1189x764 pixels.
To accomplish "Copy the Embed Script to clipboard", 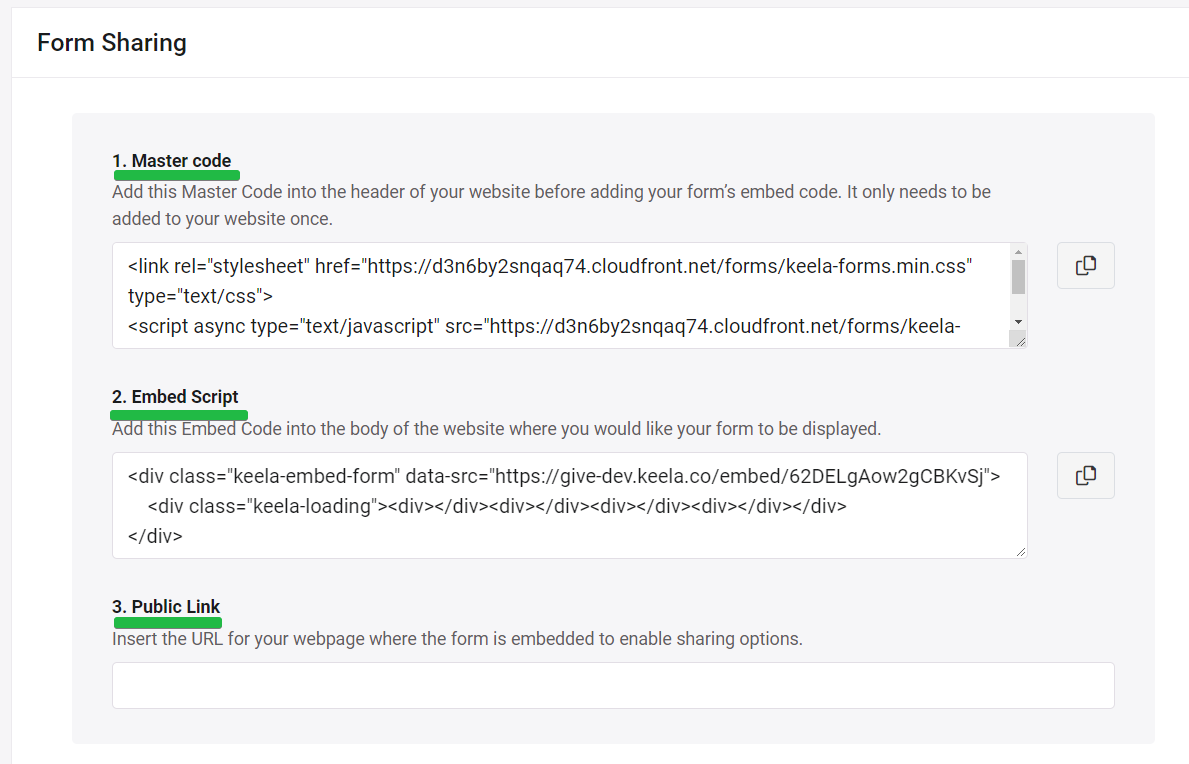I will (1085, 475).
